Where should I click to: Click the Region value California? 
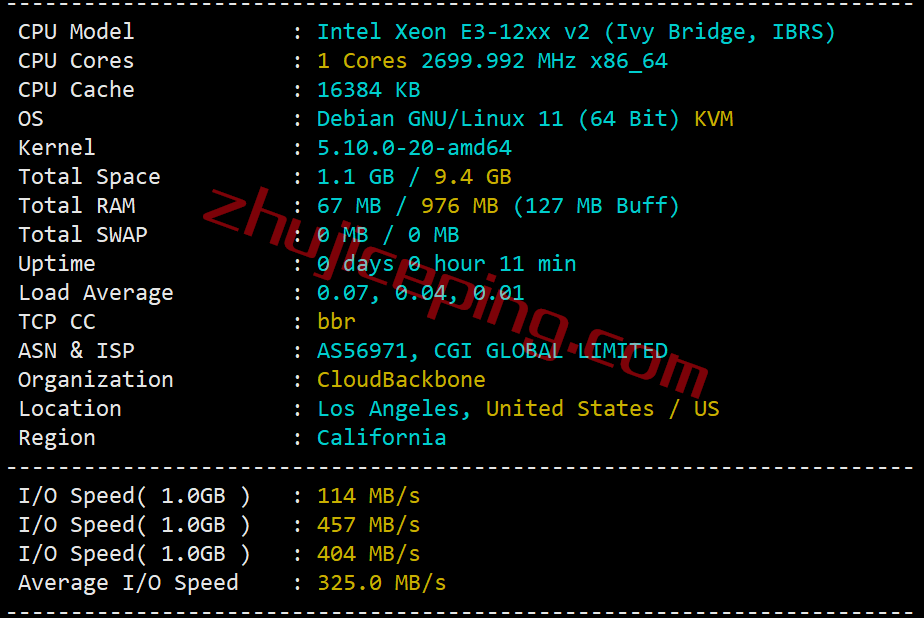381,437
